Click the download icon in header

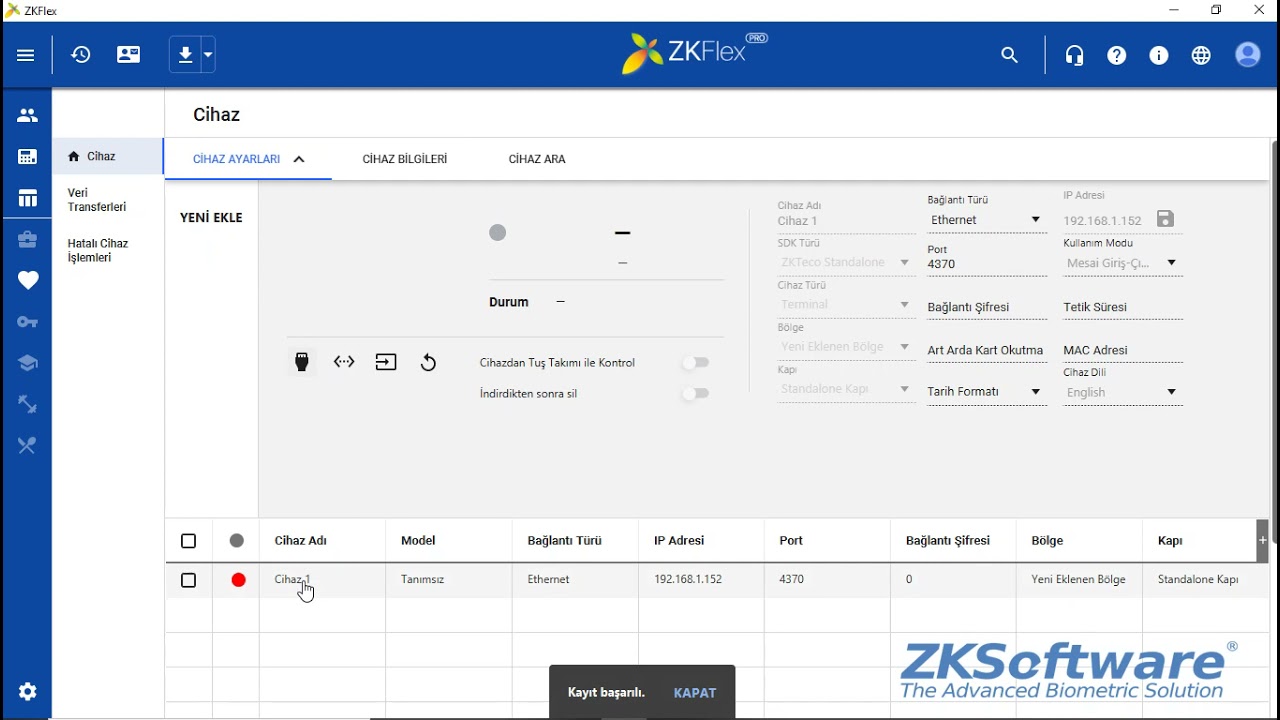click(x=185, y=55)
